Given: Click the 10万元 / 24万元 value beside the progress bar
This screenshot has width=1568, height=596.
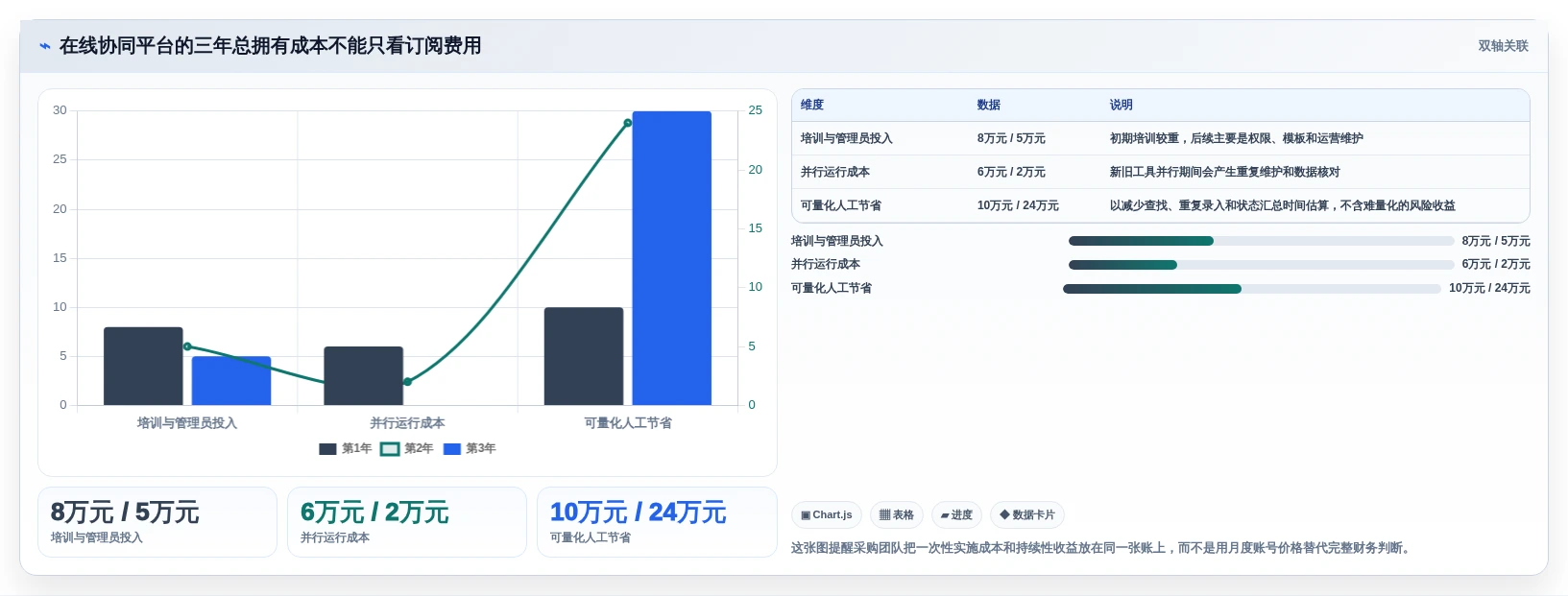Looking at the screenshot, I should (1489, 288).
